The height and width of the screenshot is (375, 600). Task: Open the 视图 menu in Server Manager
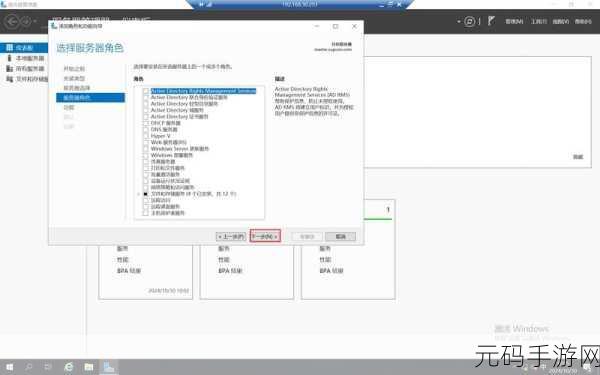pyautogui.click(x=561, y=22)
